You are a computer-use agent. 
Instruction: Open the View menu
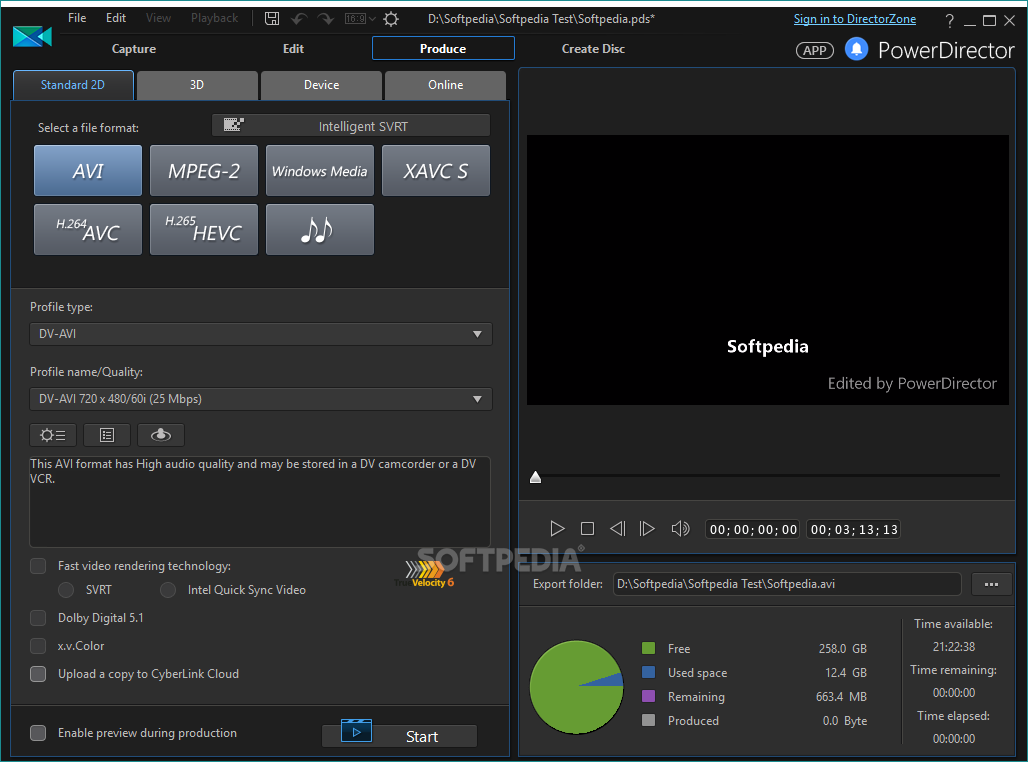tap(158, 18)
